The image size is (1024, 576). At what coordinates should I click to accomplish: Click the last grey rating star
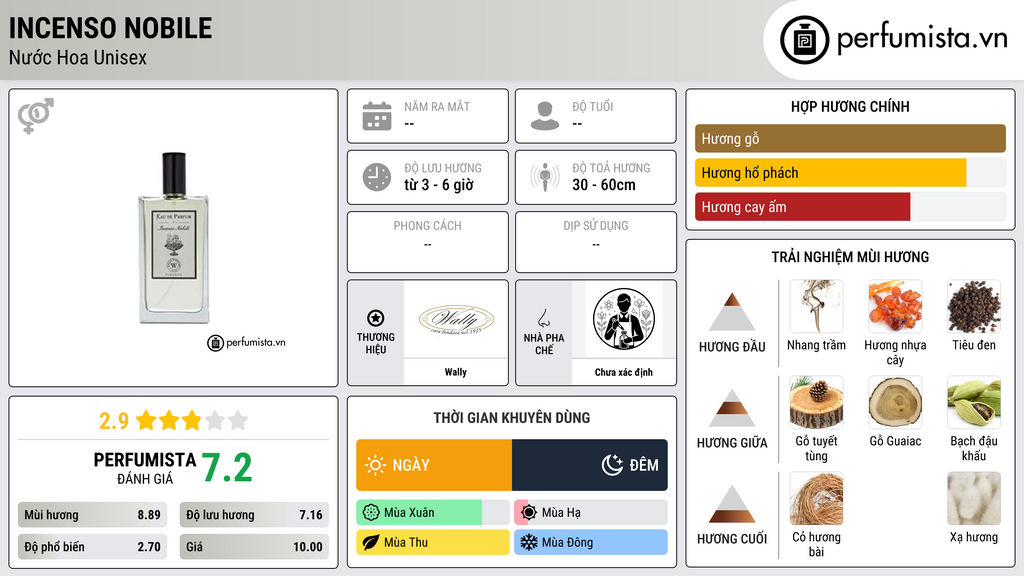pos(238,420)
